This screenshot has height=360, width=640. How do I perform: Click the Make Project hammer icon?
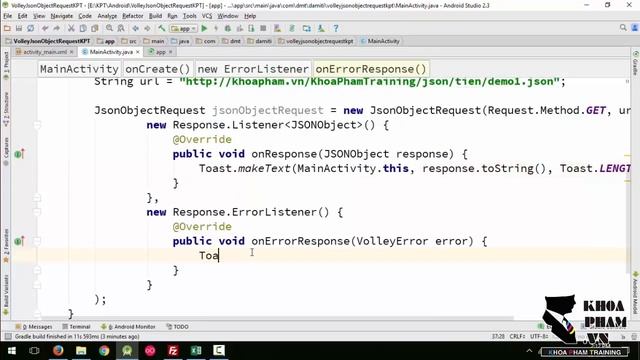(162, 28)
